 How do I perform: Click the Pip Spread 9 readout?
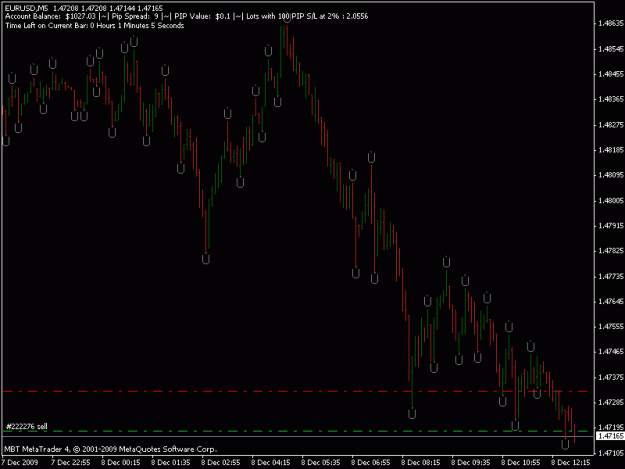pos(135,16)
